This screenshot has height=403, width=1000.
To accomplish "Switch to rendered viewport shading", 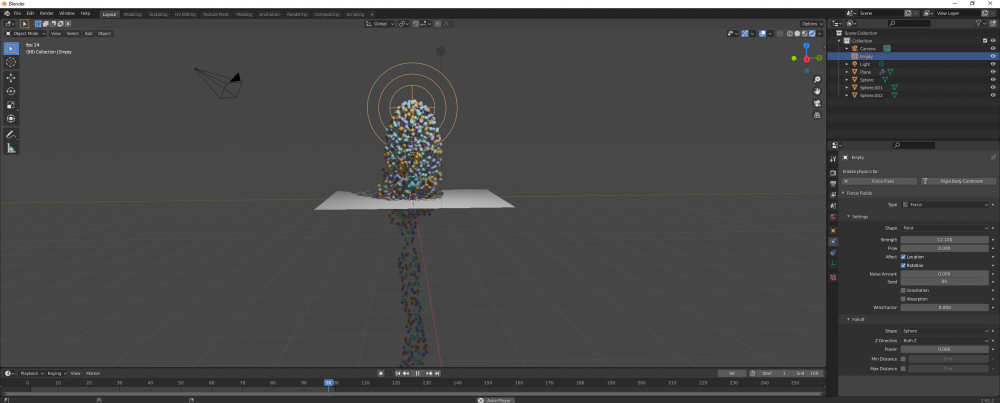I will click(x=811, y=33).
